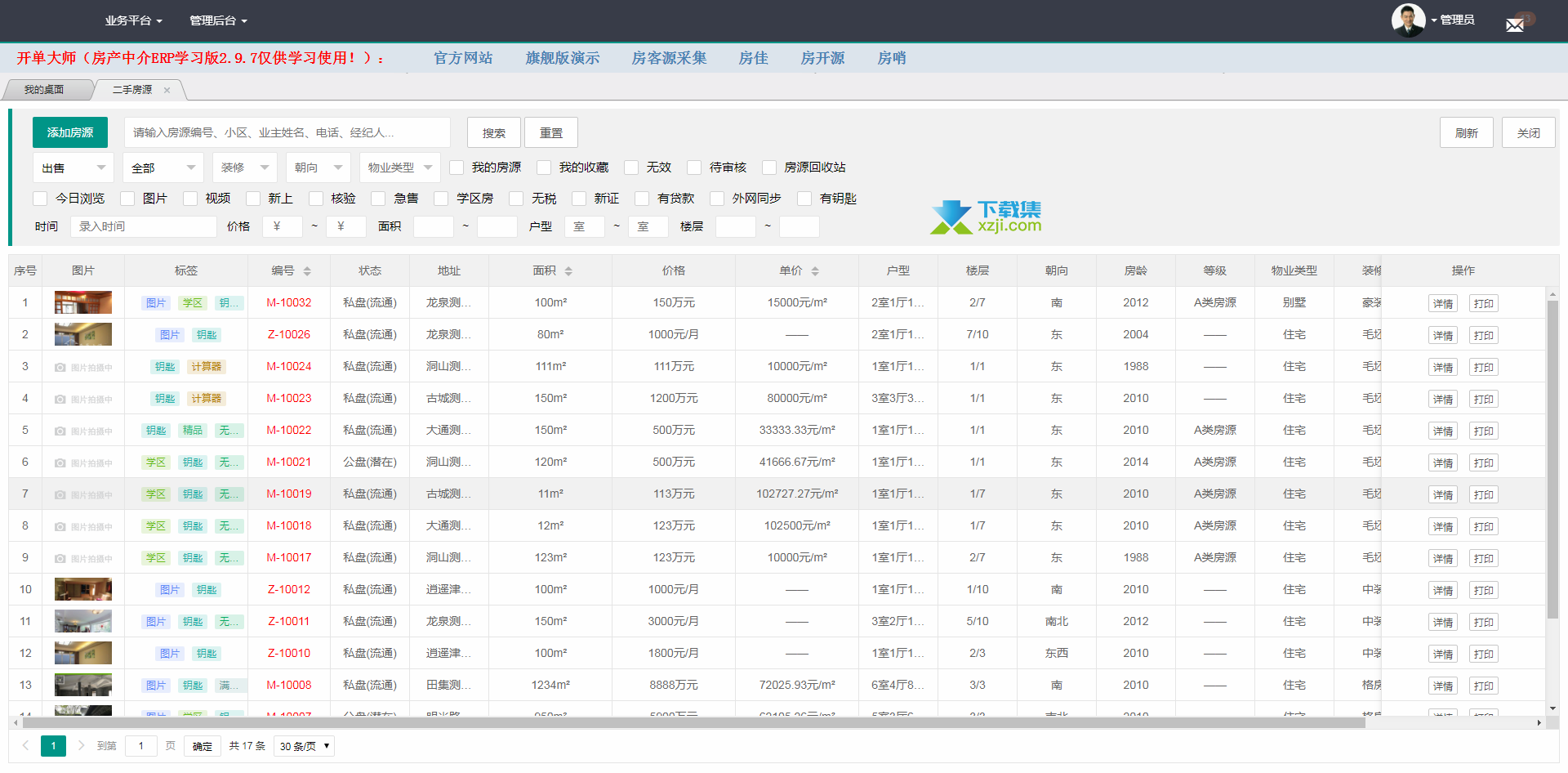Close the 二手房源 tab with x
The height and width of the screenshot is (773, 1568).
pyautogui.click(x=167, y=90)
